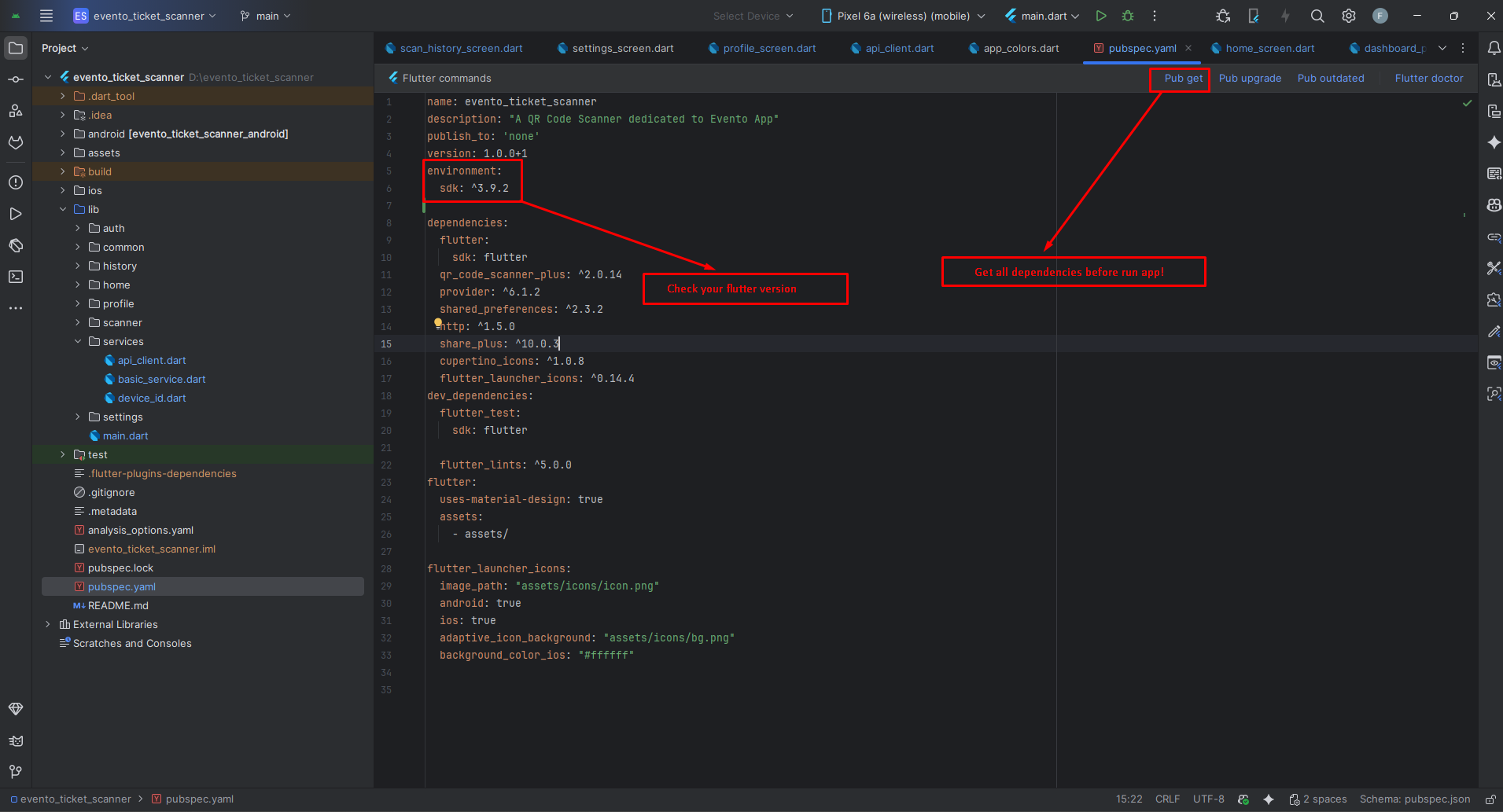This screenshot has width=1503, height=812.
Task: Open Search Everywhere magnifier
Action: click(1317, 16)
